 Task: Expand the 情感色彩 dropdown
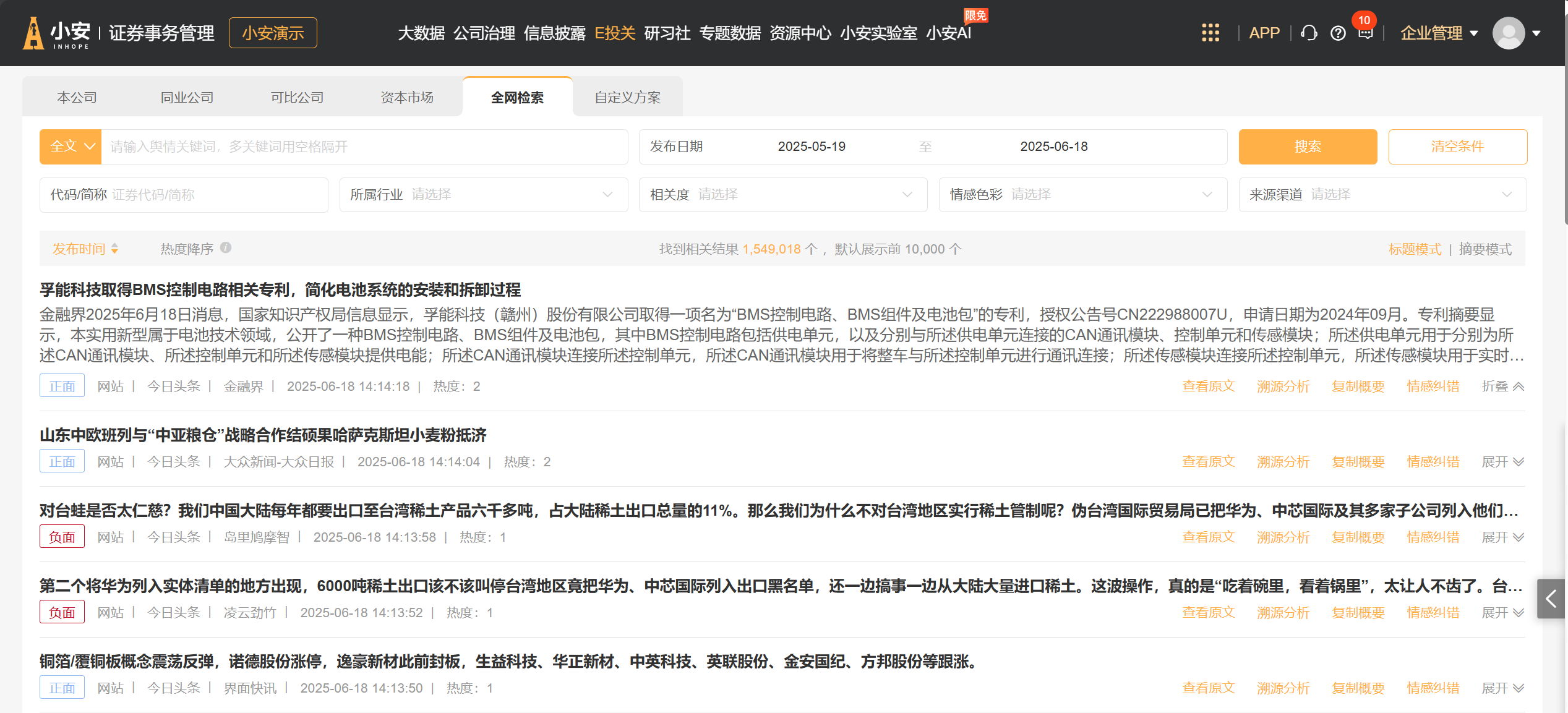(1082, 195)
